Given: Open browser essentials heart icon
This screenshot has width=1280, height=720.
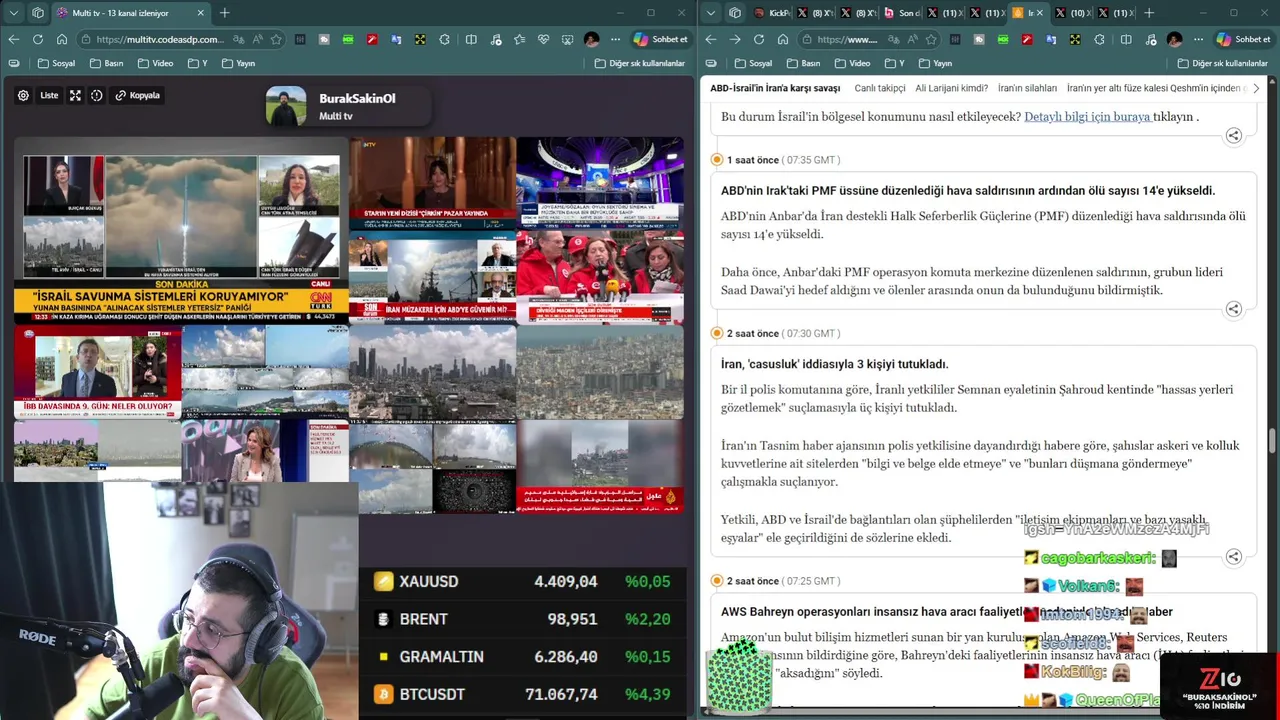Looking at the screenshot, I should click(544, 39).
